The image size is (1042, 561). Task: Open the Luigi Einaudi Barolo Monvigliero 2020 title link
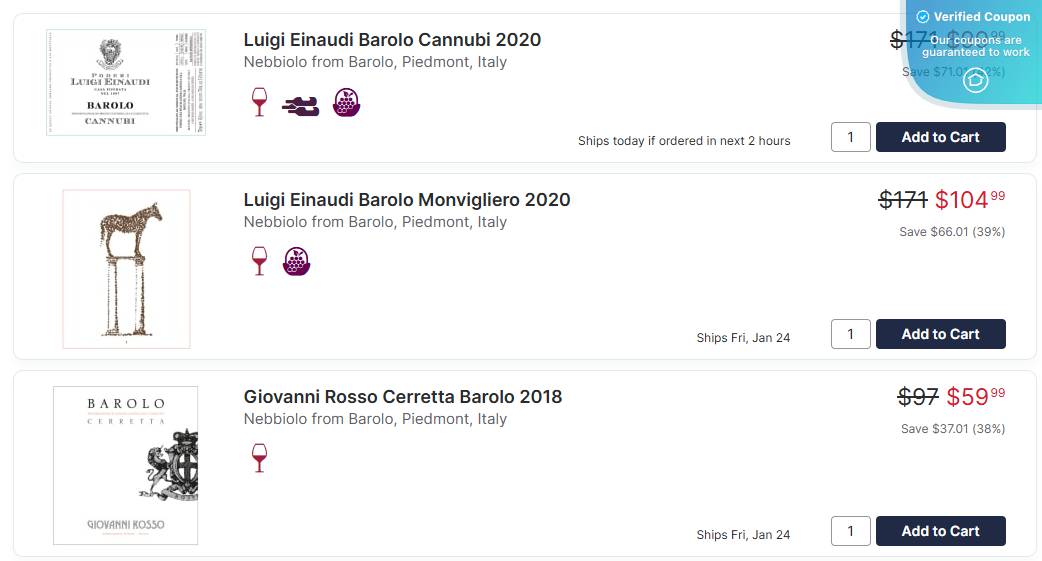(407, 200)
